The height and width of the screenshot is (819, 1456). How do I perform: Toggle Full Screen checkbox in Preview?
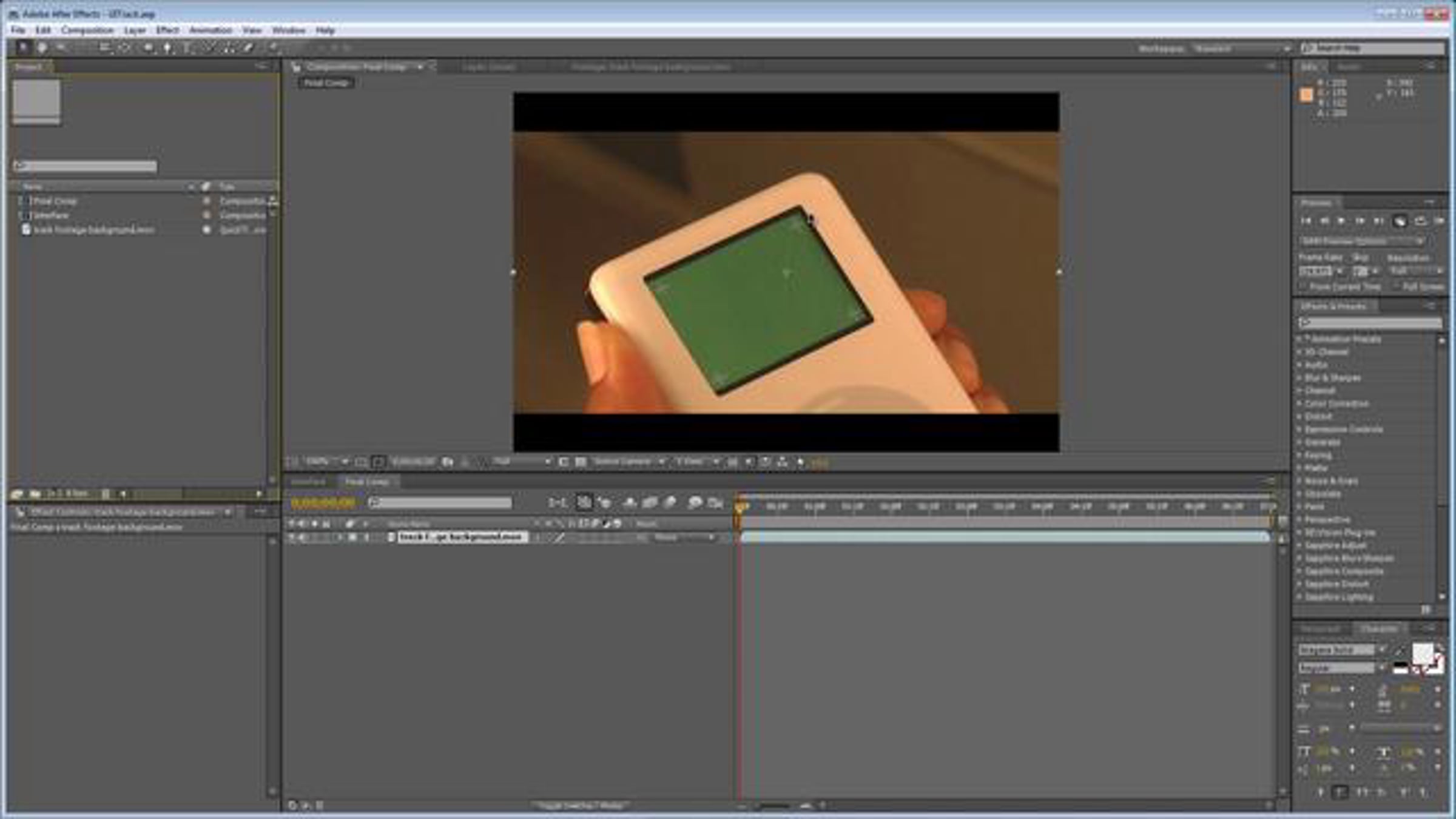click(x=1396, y=286)
